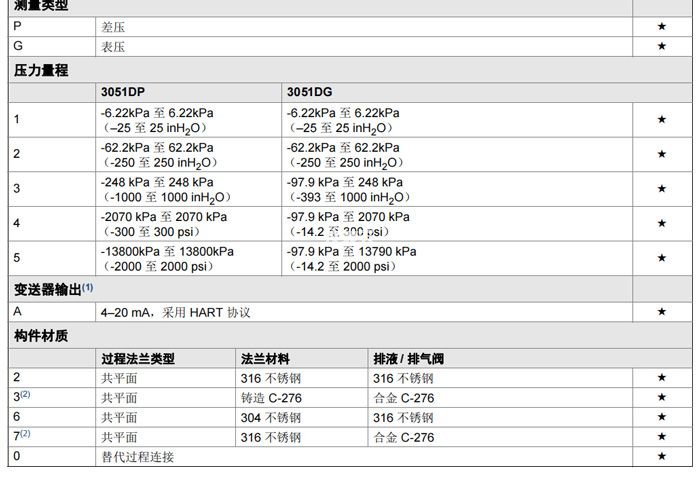Click the 法兰材料 column header

[x=301, y=359]
